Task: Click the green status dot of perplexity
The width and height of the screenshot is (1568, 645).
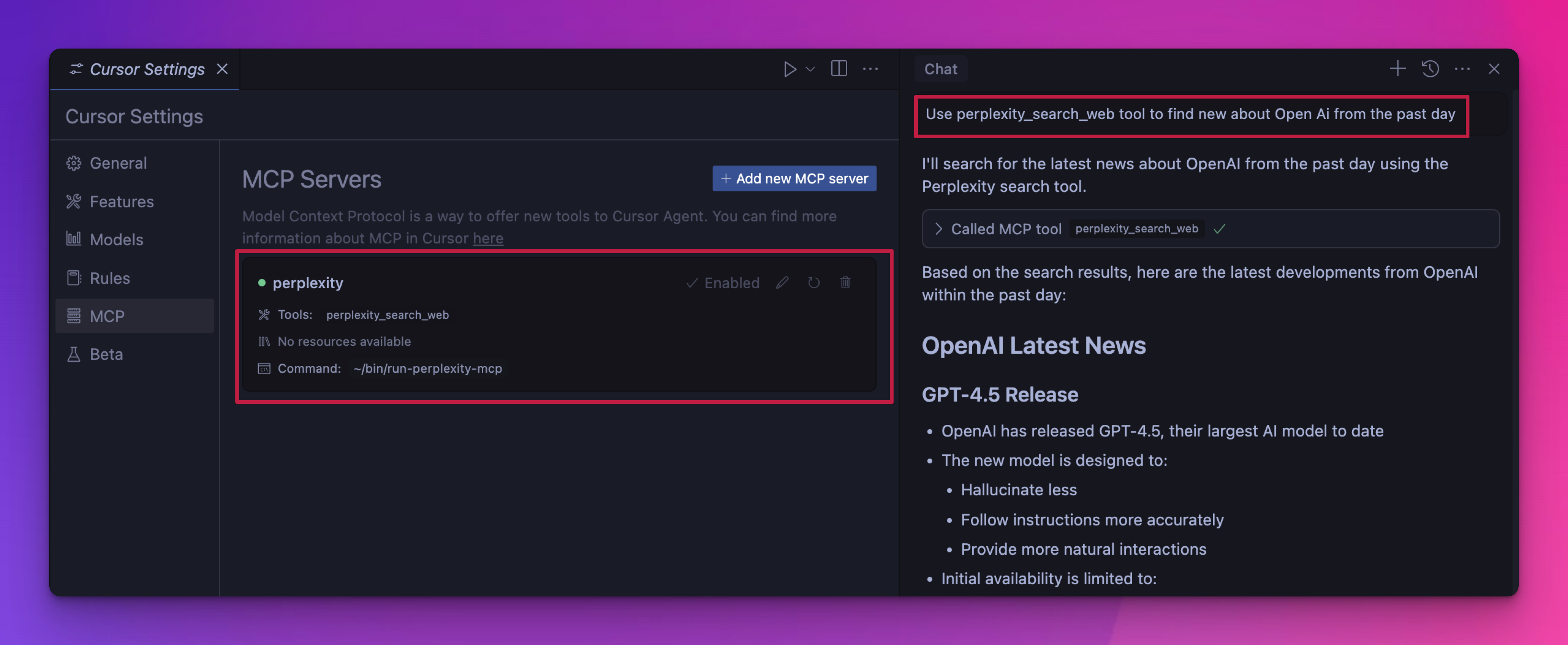Action: point(262,283)
